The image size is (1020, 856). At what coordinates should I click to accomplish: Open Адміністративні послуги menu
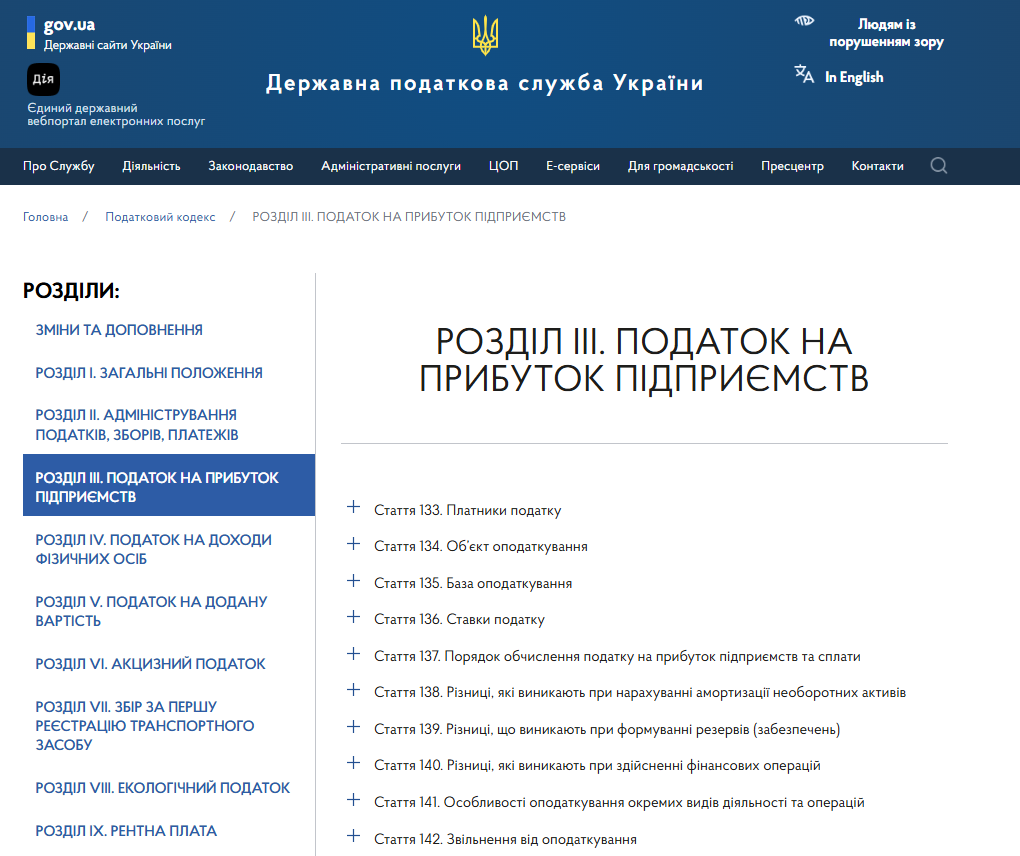click(391, 166)
